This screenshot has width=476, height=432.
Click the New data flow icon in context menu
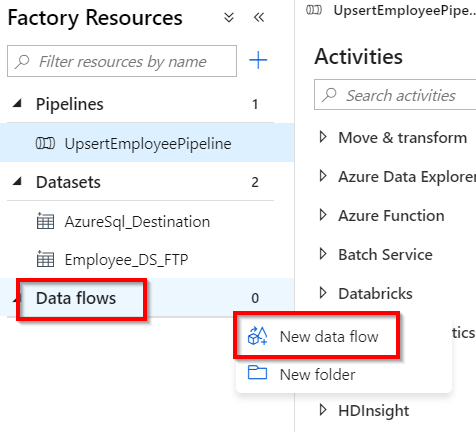(257, 336)
